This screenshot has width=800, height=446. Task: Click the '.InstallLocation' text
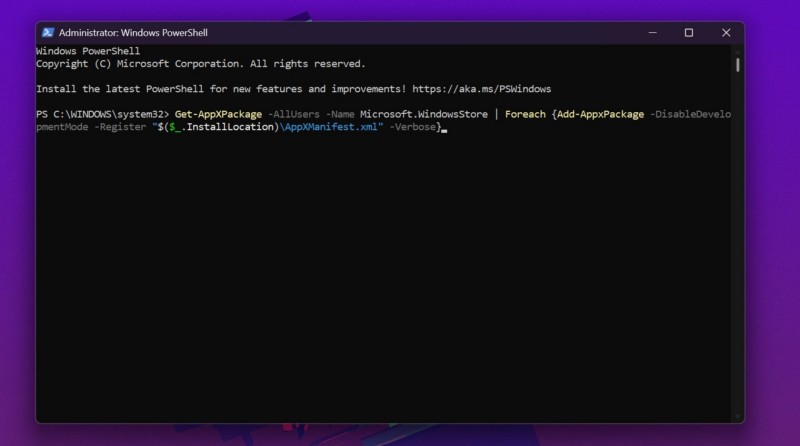pos(228,127)
